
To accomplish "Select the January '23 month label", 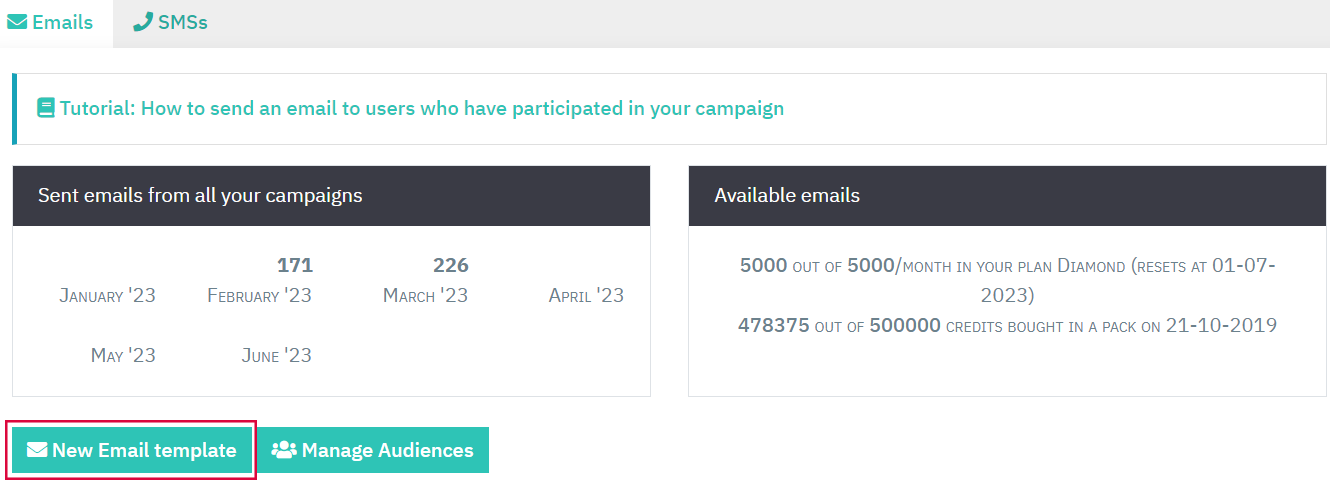I will [x=107, y=295].
